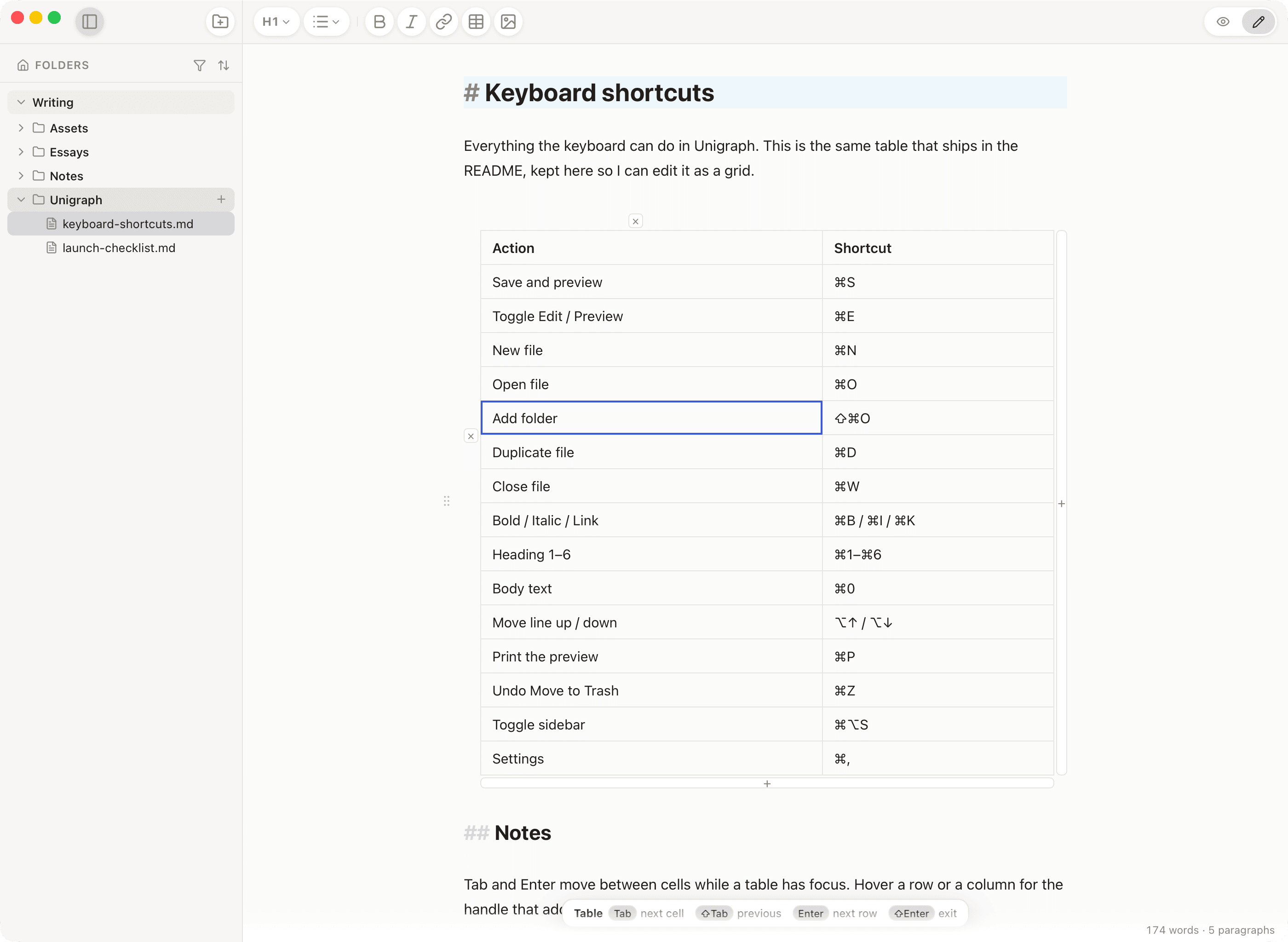Image resolution: width=1288 pixels, height=942 pixels.
Task: Expand the Essays folder
Action: [x=21, y=152]
